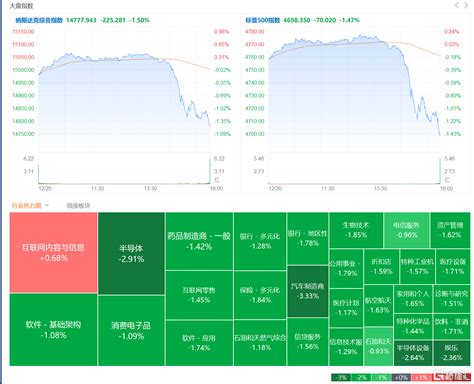Click the -1% legend color swatch
This screenshot has height=384, width=474.
[381, 377]
